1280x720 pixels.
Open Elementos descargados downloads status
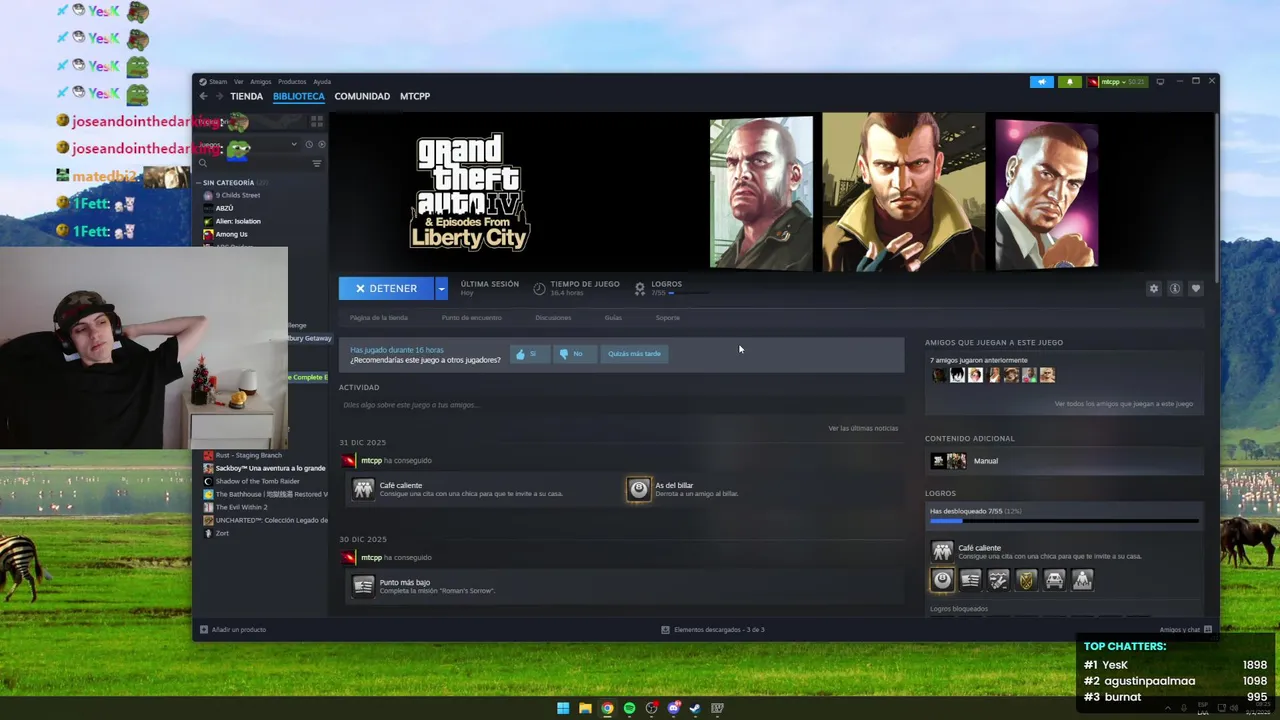(713, 630)
